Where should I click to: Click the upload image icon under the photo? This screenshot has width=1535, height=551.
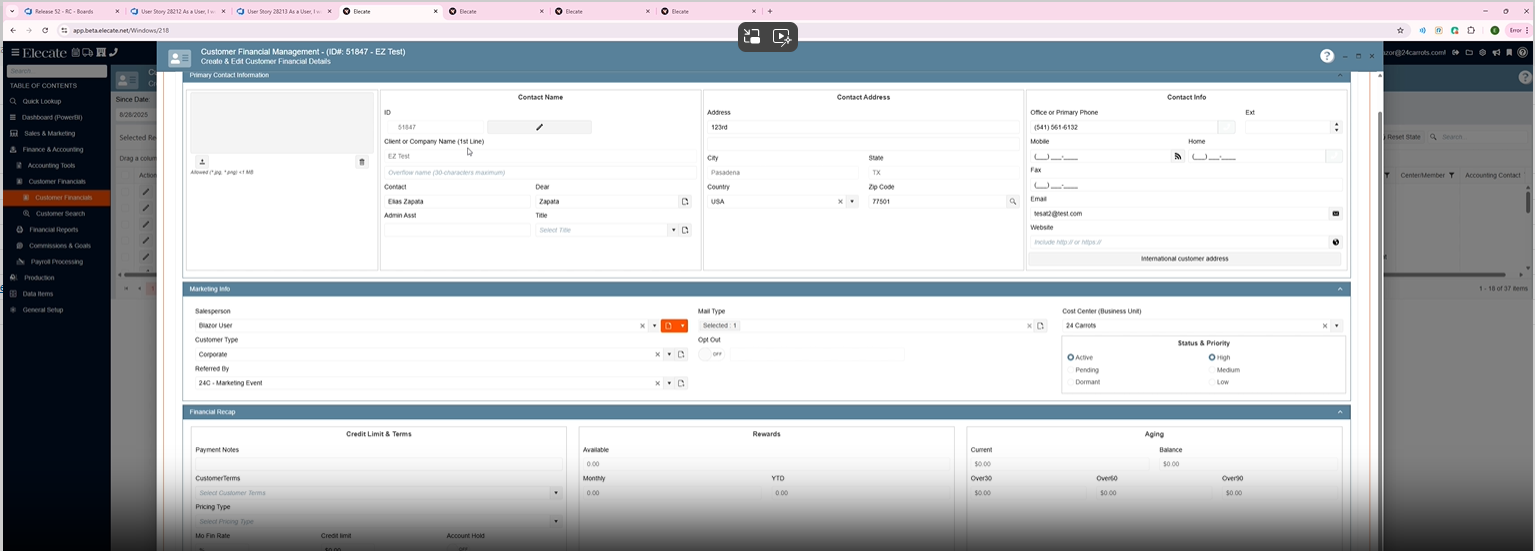click(x=202, y=161)
